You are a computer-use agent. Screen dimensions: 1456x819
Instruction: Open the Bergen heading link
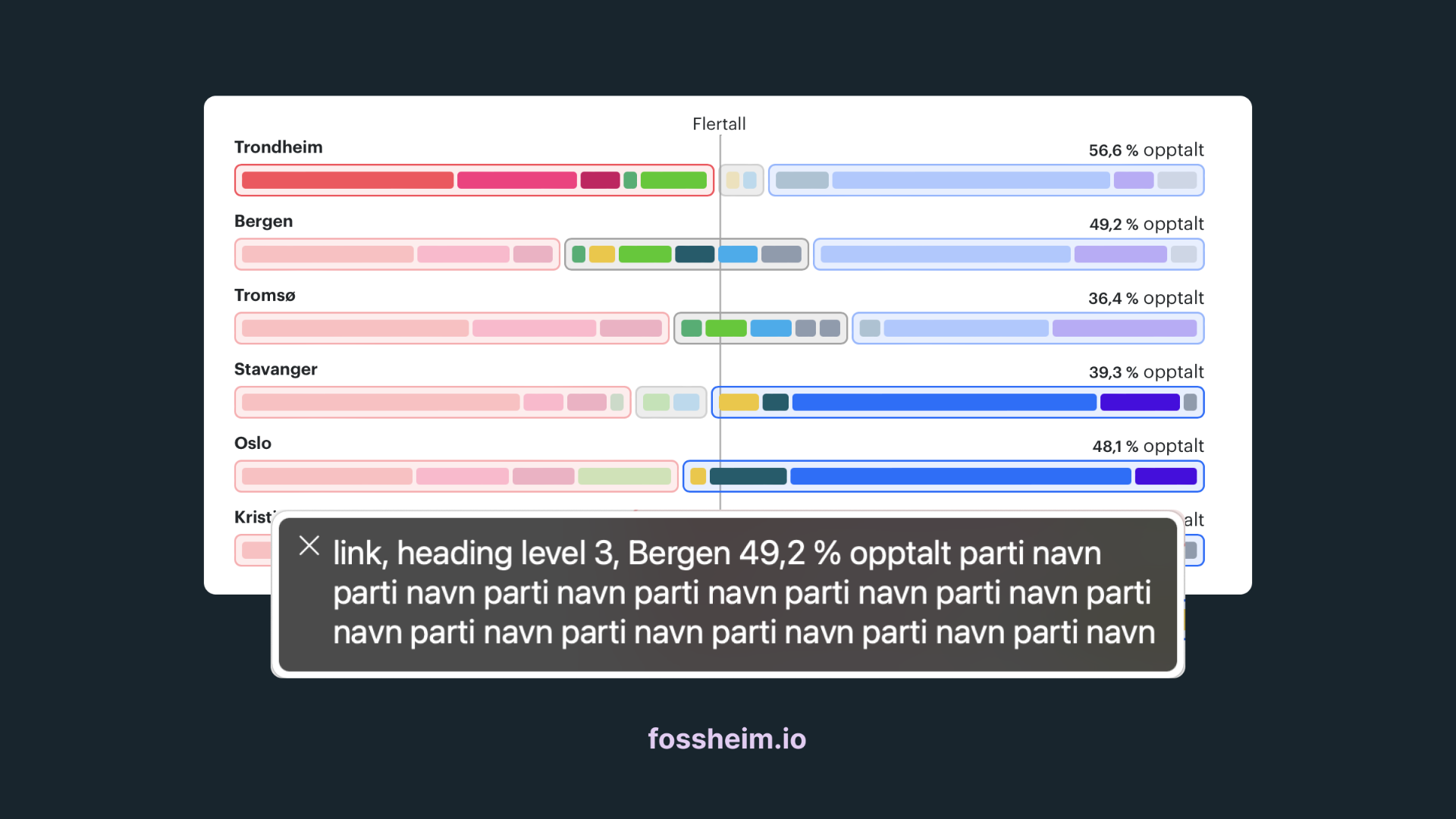point(263,221)
